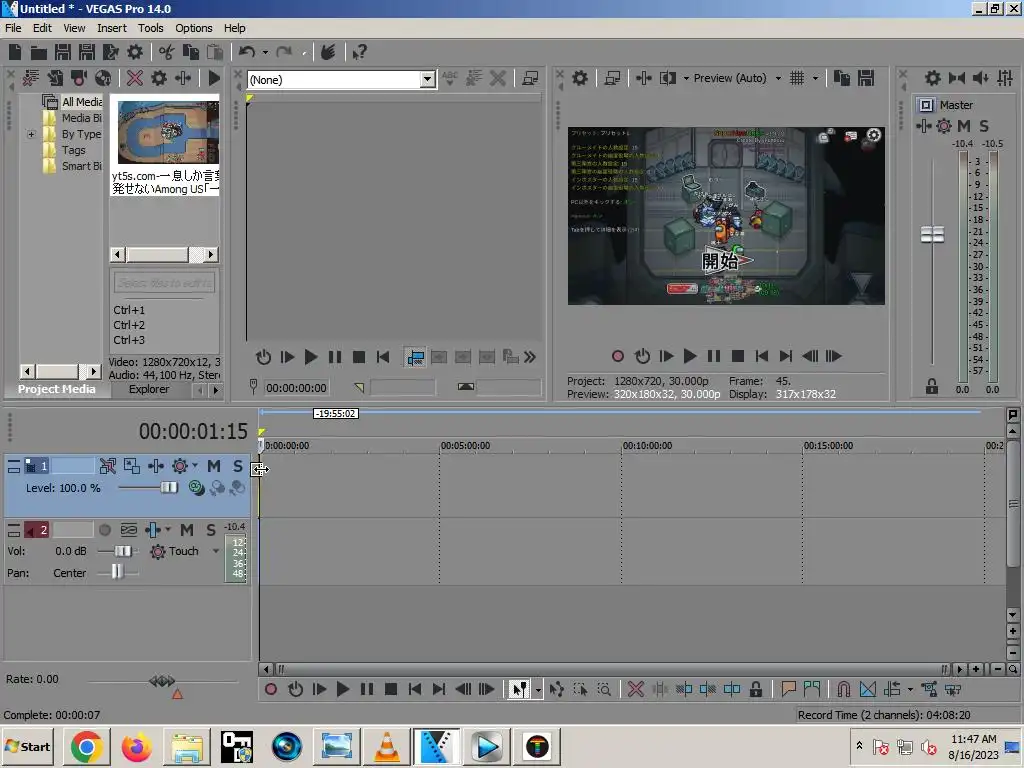Image resolution: width=1024 pixels, height=768 pixels.
Task: Open VLC media player from taskbar
Action: pyautogui.click(x=387, y=746)
